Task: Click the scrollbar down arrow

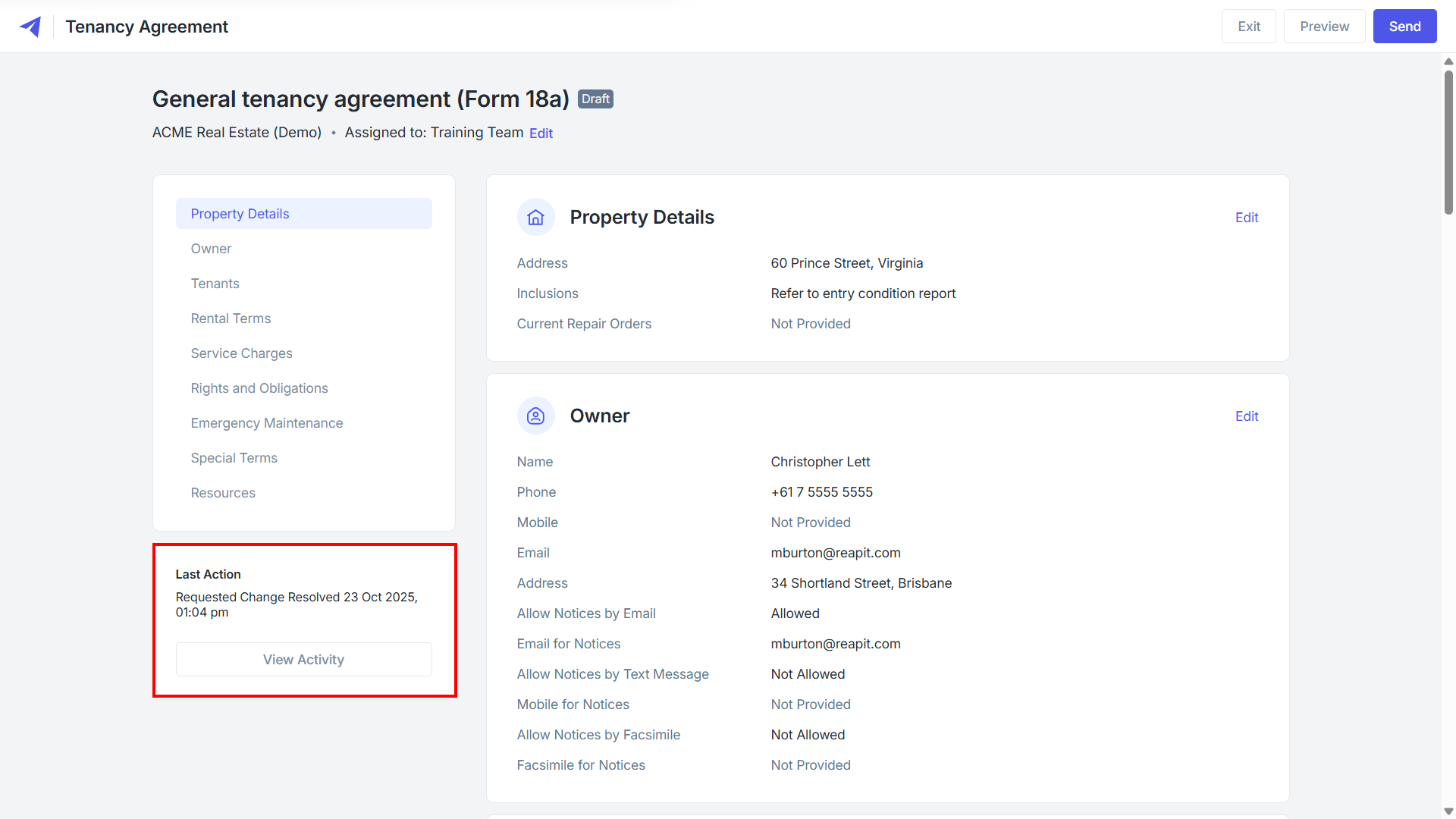Action: [1448, 811]
